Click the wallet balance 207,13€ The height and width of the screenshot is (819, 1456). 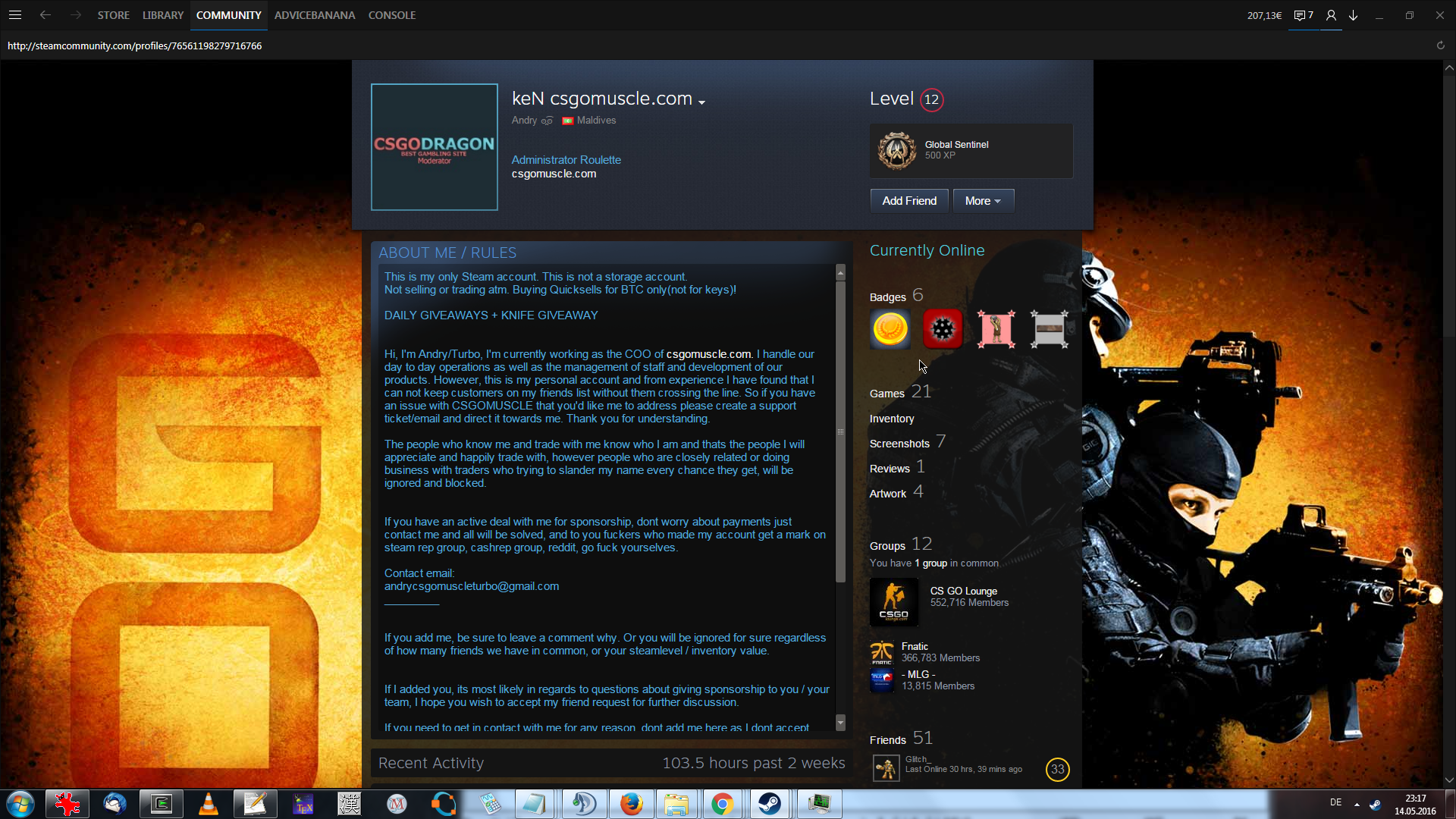pos(1264,15)
